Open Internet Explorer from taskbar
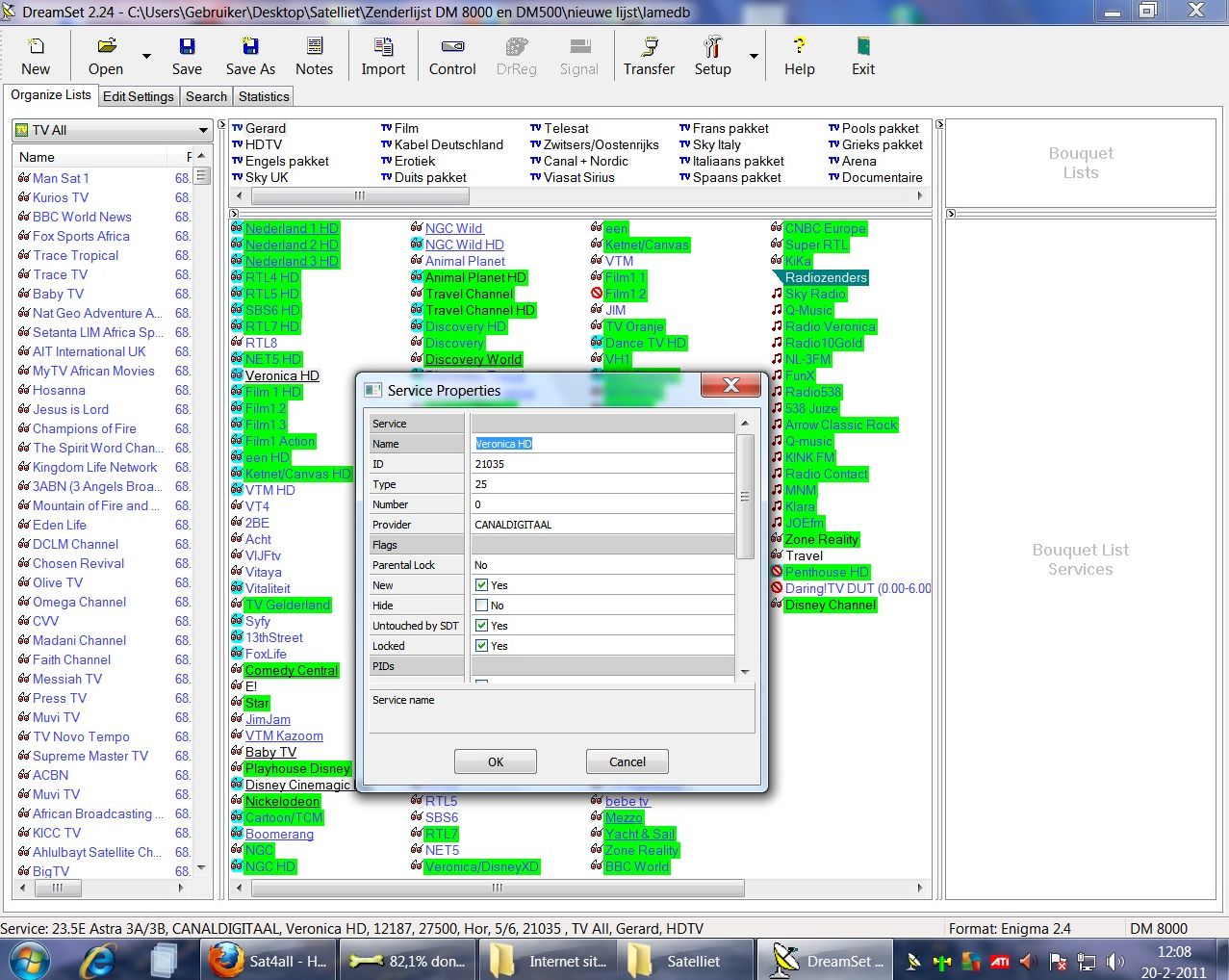The width and height of the screenshot is (1229, 980). pyautogui.click(x=98, y=960)
